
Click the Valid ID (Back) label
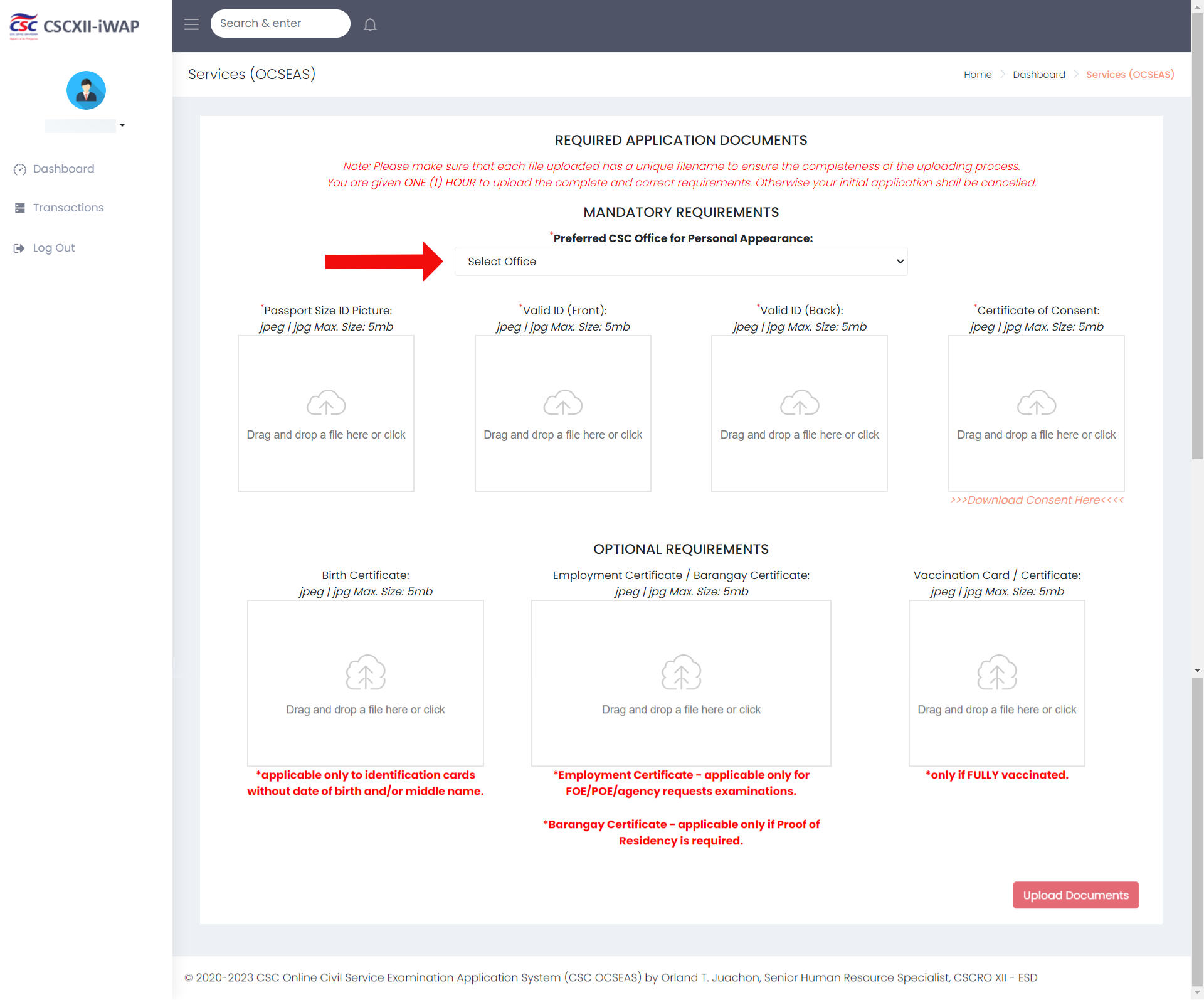(801, 310)
